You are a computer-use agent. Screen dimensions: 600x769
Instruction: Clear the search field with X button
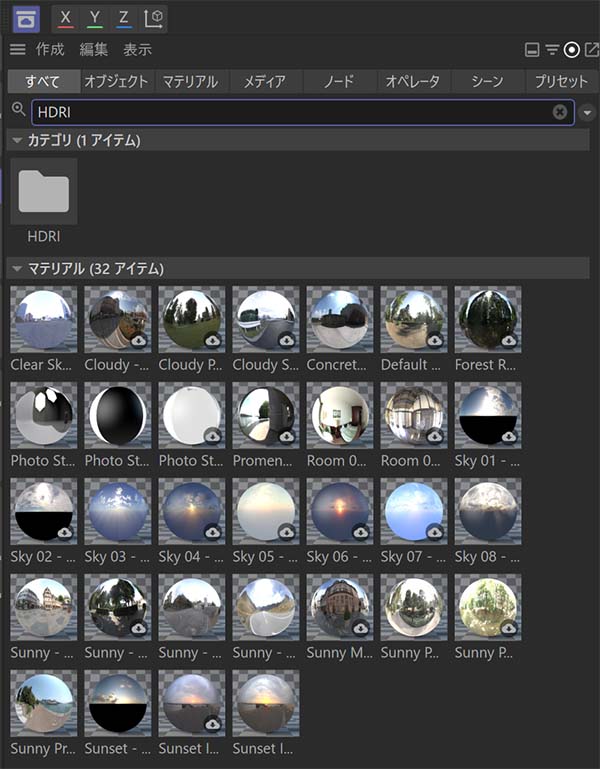560,112
